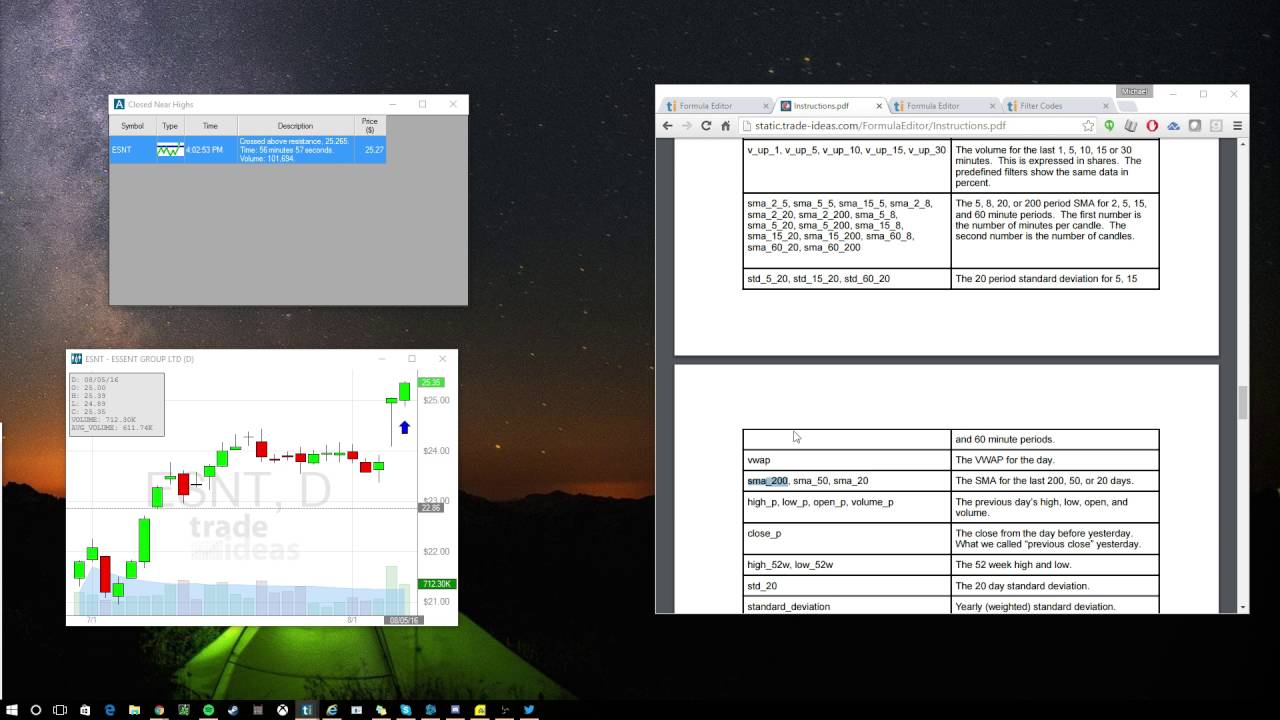The height and width of the screenshot is (720, 1280).
Task: Open the Filter Codes tab
Action: point(1057,106)
